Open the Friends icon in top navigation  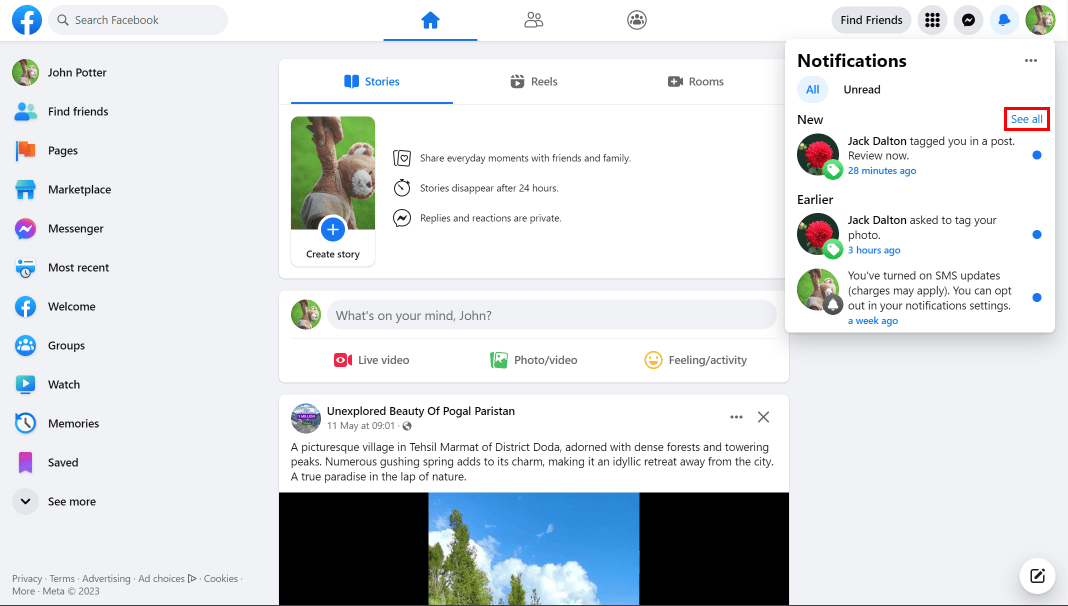pyautogui.click(x=533, y=20)
